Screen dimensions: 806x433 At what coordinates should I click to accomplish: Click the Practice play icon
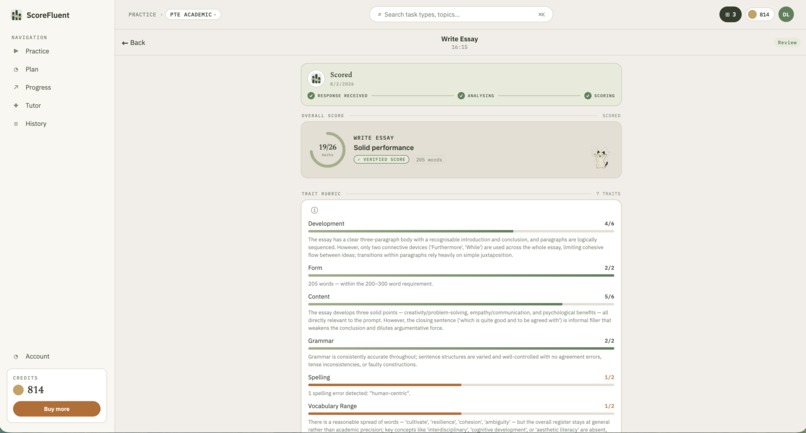(16, 51)
